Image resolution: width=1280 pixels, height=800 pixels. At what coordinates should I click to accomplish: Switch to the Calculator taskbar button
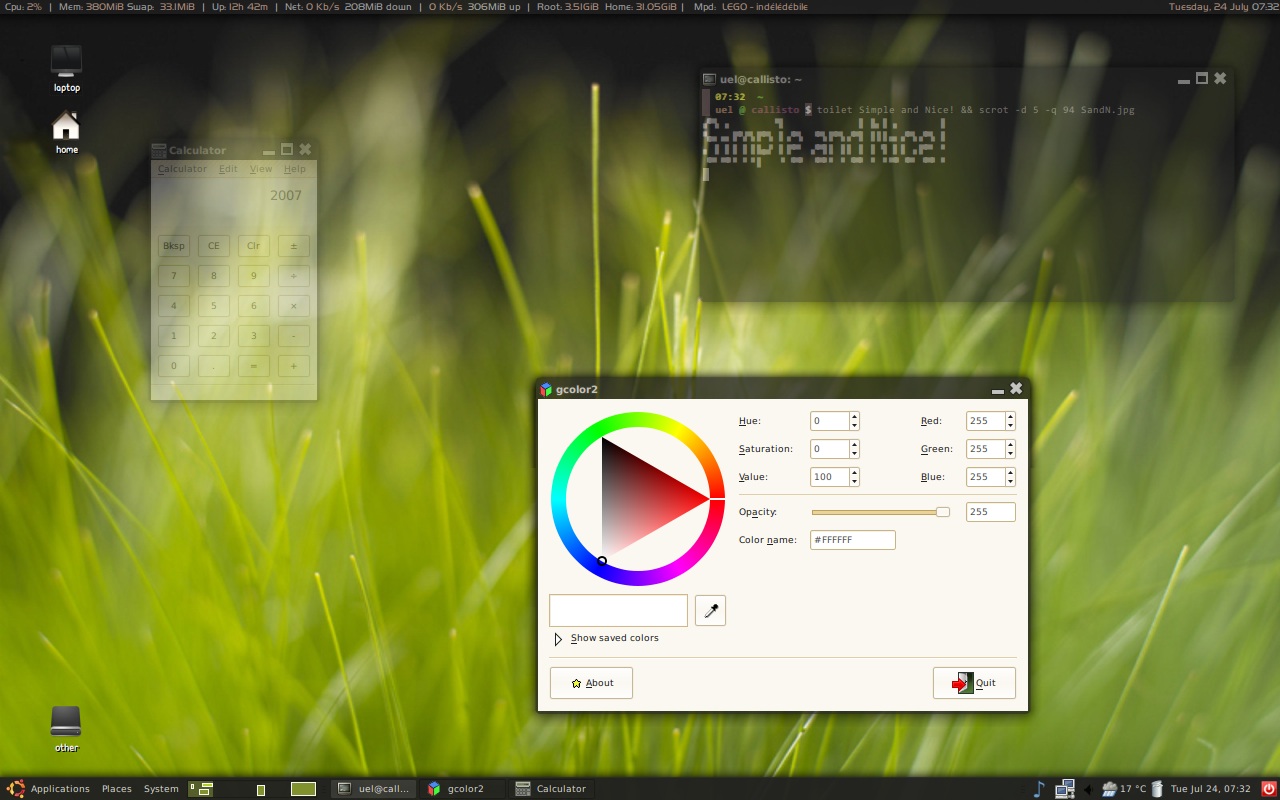(552, 789)
